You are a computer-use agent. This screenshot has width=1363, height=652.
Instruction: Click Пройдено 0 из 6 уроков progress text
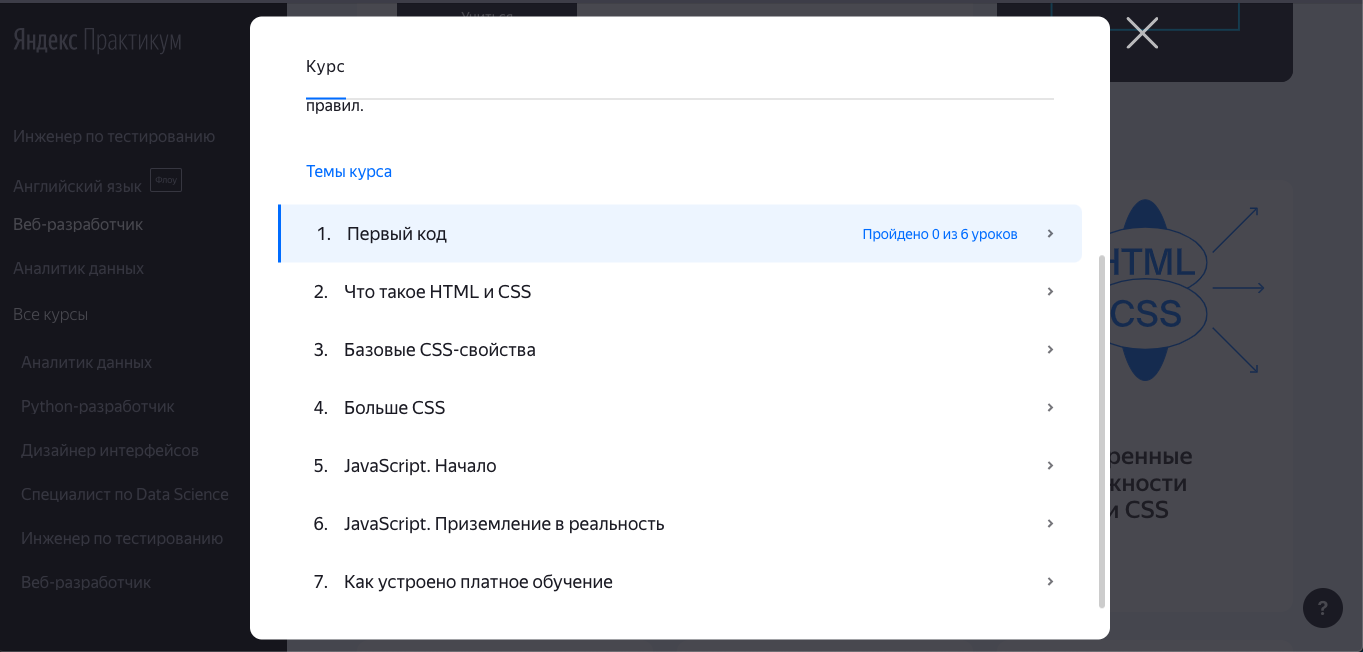pos(939,234)
